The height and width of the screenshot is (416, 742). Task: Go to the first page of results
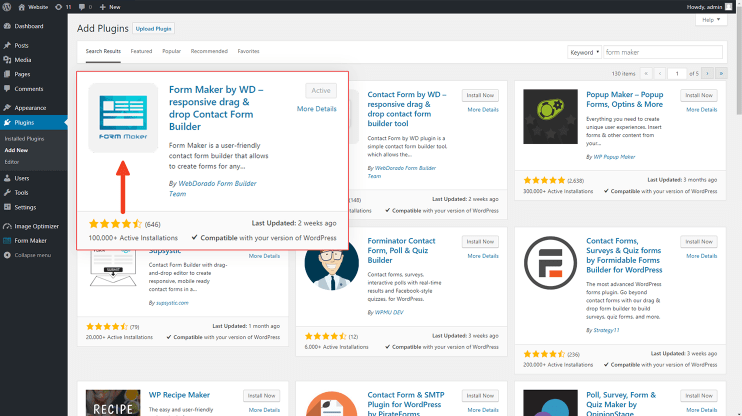tap(646, 73)
